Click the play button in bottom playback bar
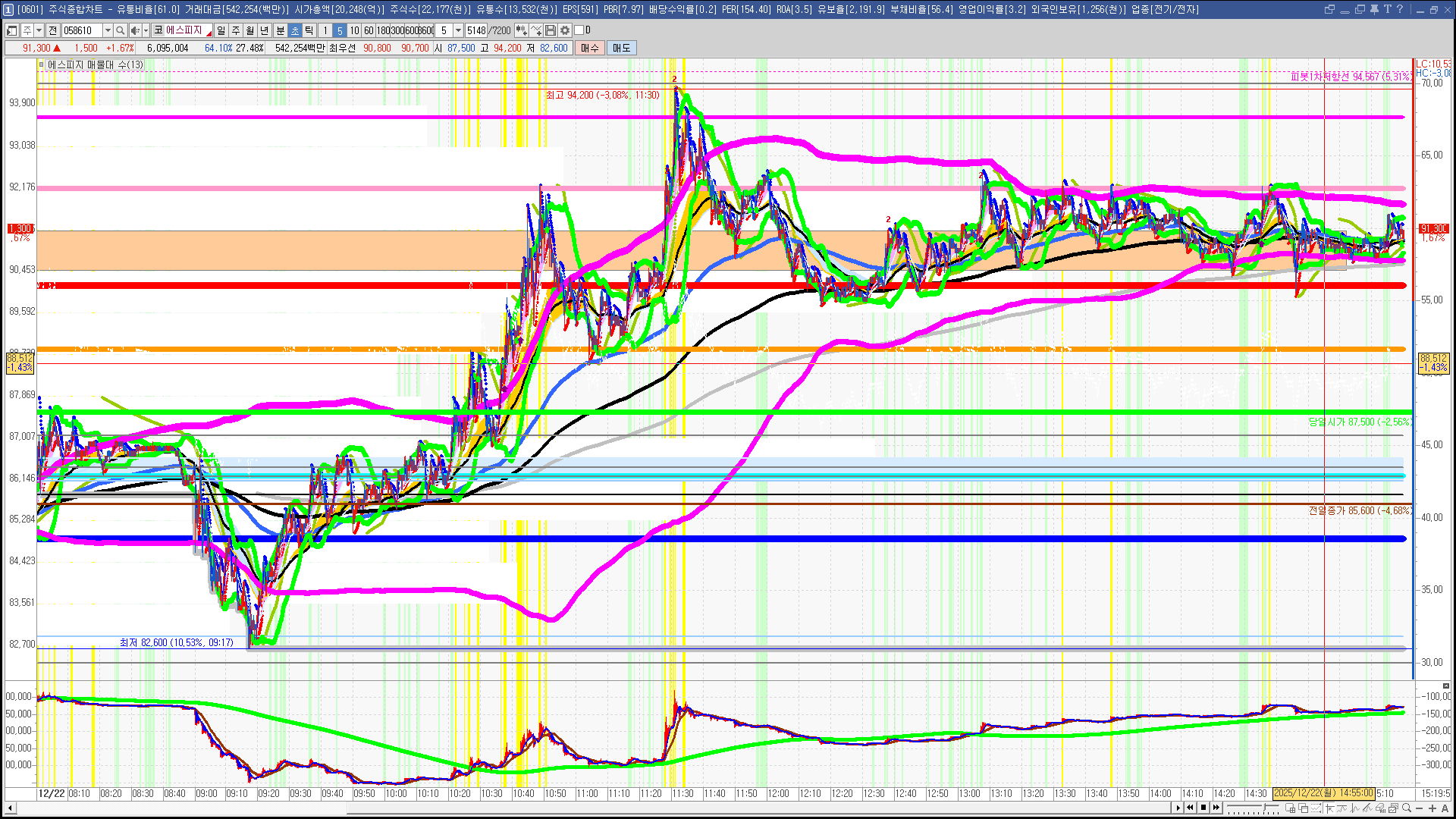Viewport: 1456px width, 819px height. [1178, 808]
